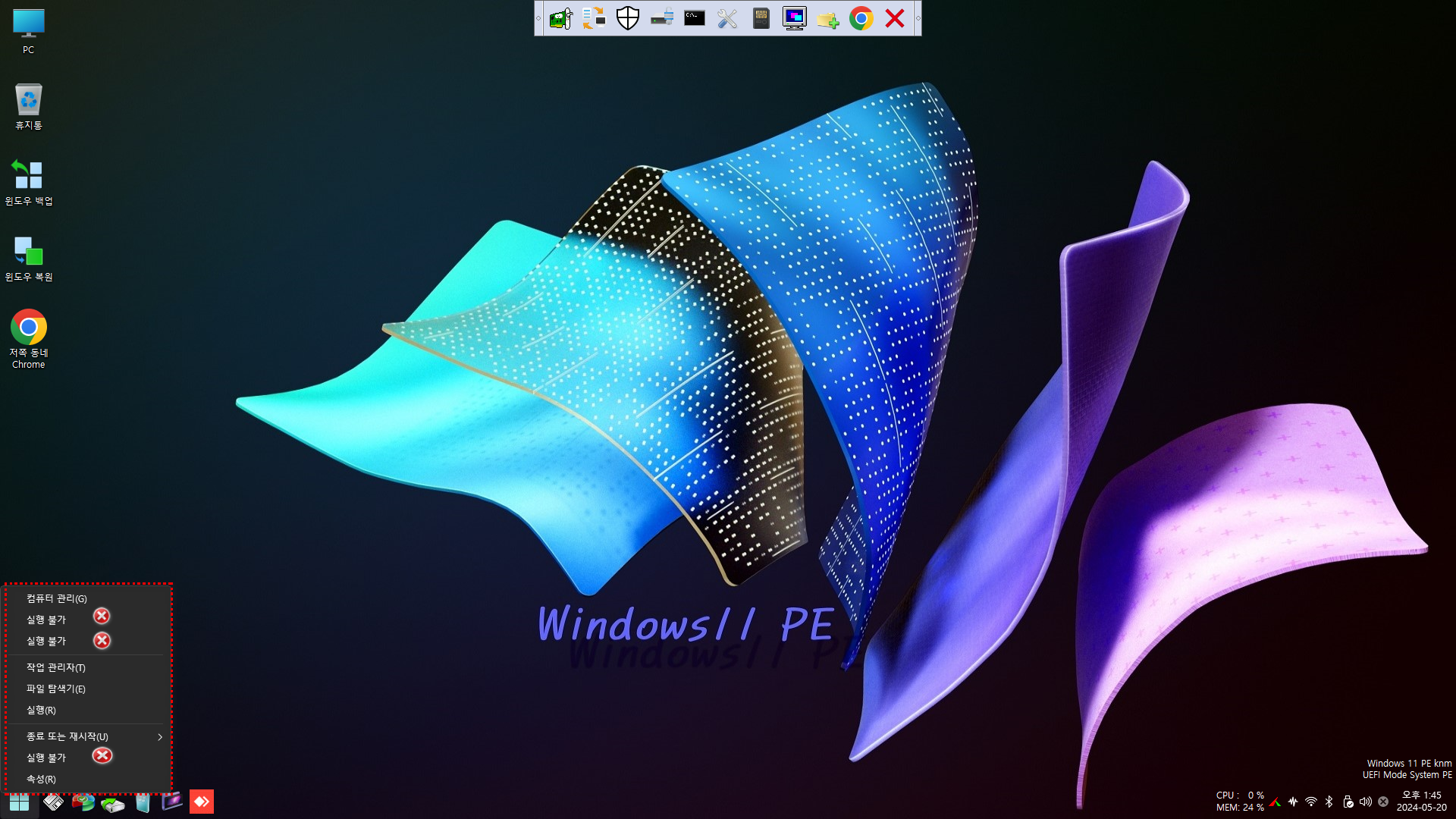1456x819 pixels.
Task: Click the folder with green plus icon
Action: (827, 18)
